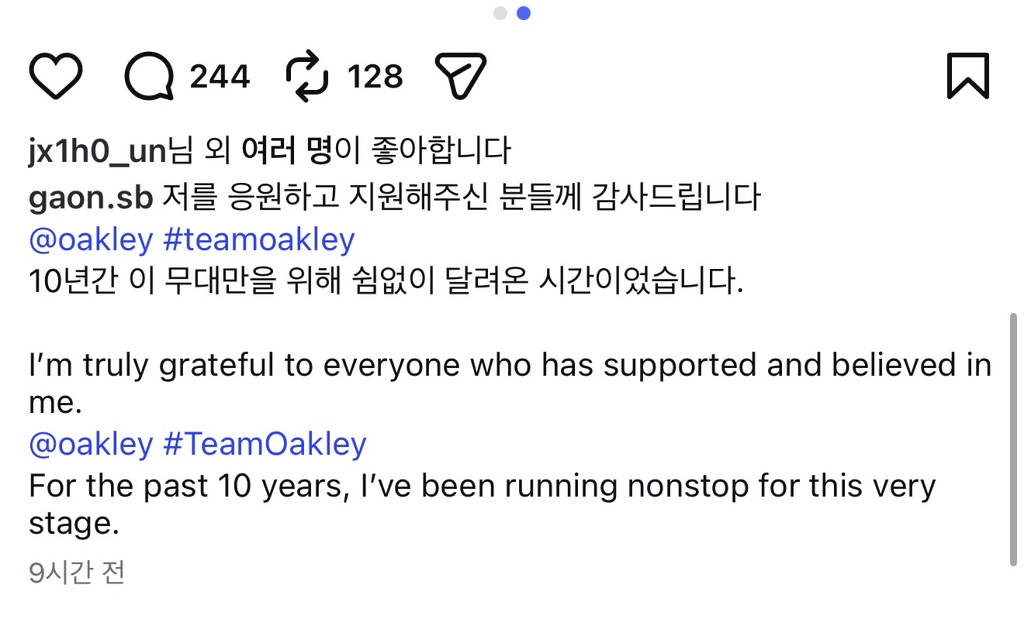Tap the 128 repost count
Screen dimensions: 1024x626
click(x=375, y=76)
